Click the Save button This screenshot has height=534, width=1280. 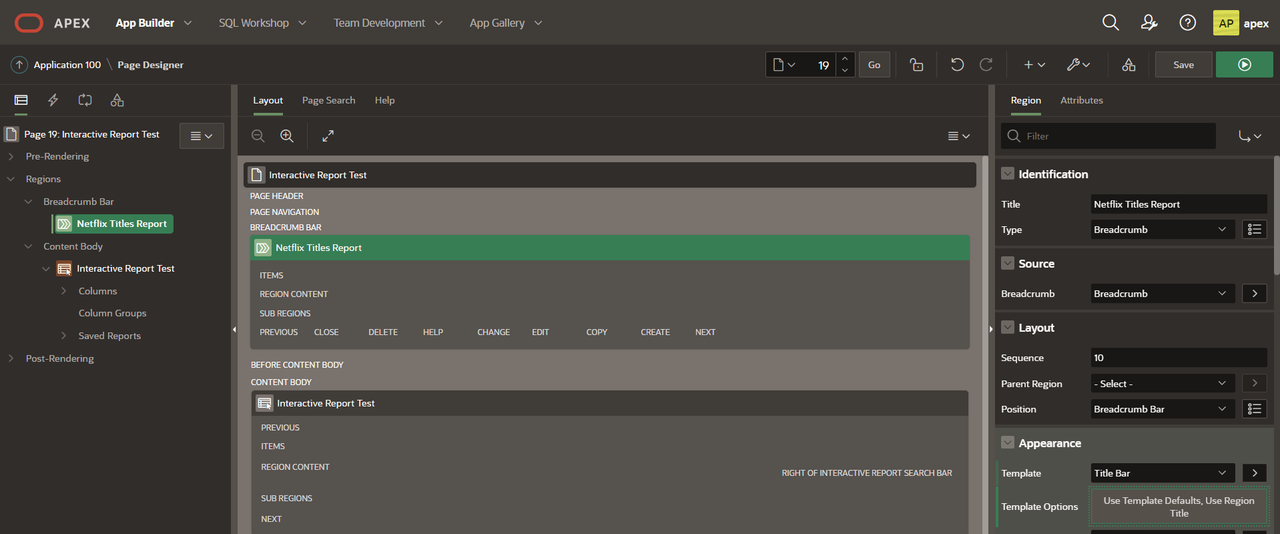coord(1183,64)
